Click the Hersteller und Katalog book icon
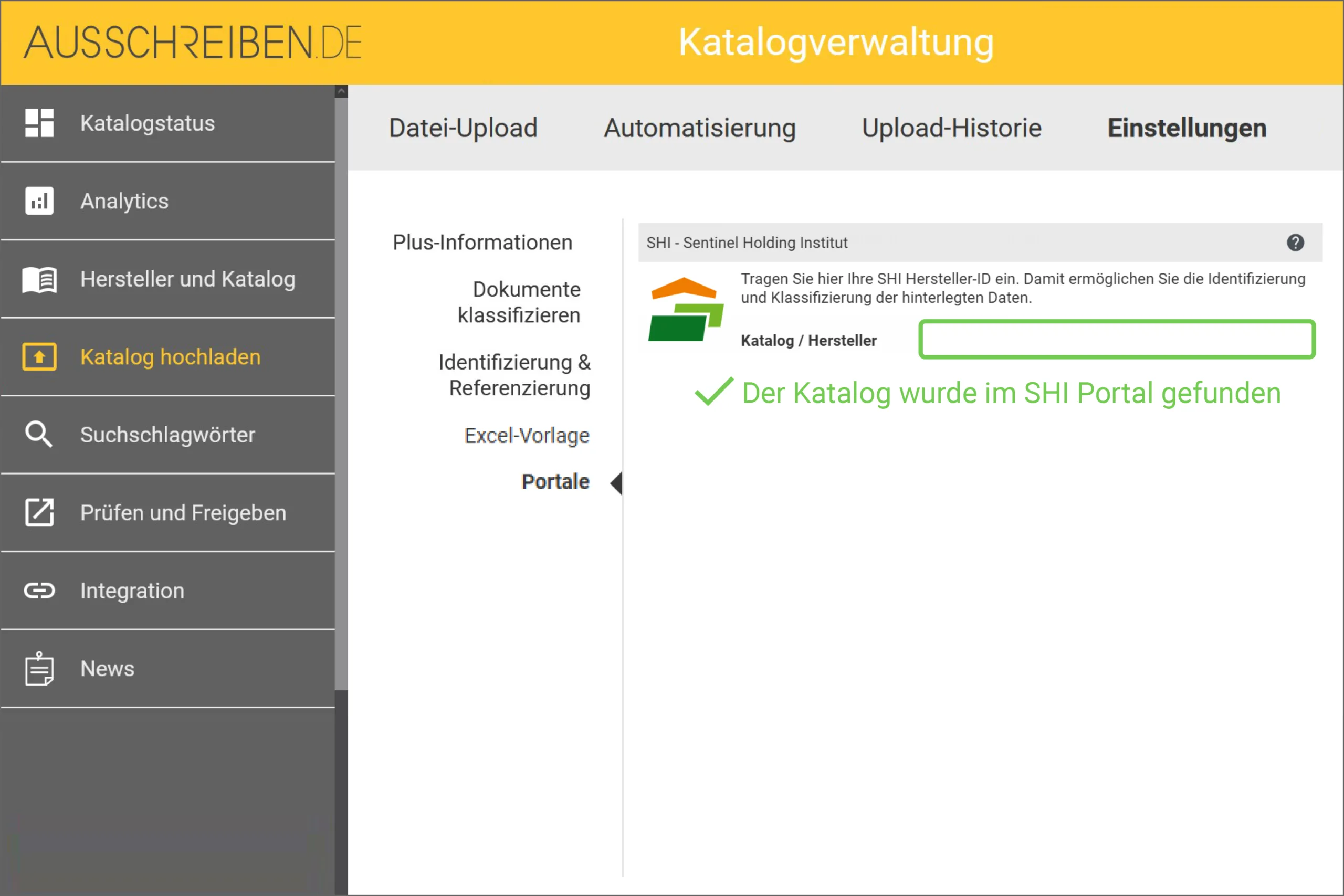The width and height of the screenshot is (1344, 896). (38, 279)
